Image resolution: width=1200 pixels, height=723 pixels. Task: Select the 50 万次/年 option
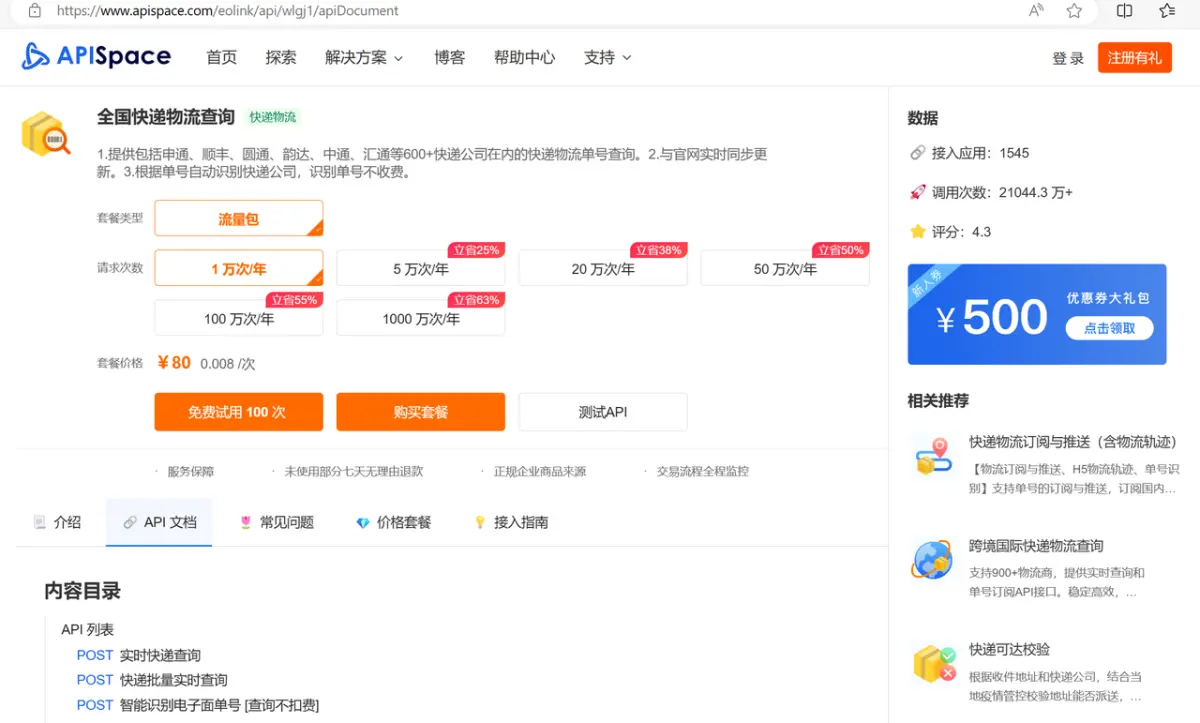[785, 268]
